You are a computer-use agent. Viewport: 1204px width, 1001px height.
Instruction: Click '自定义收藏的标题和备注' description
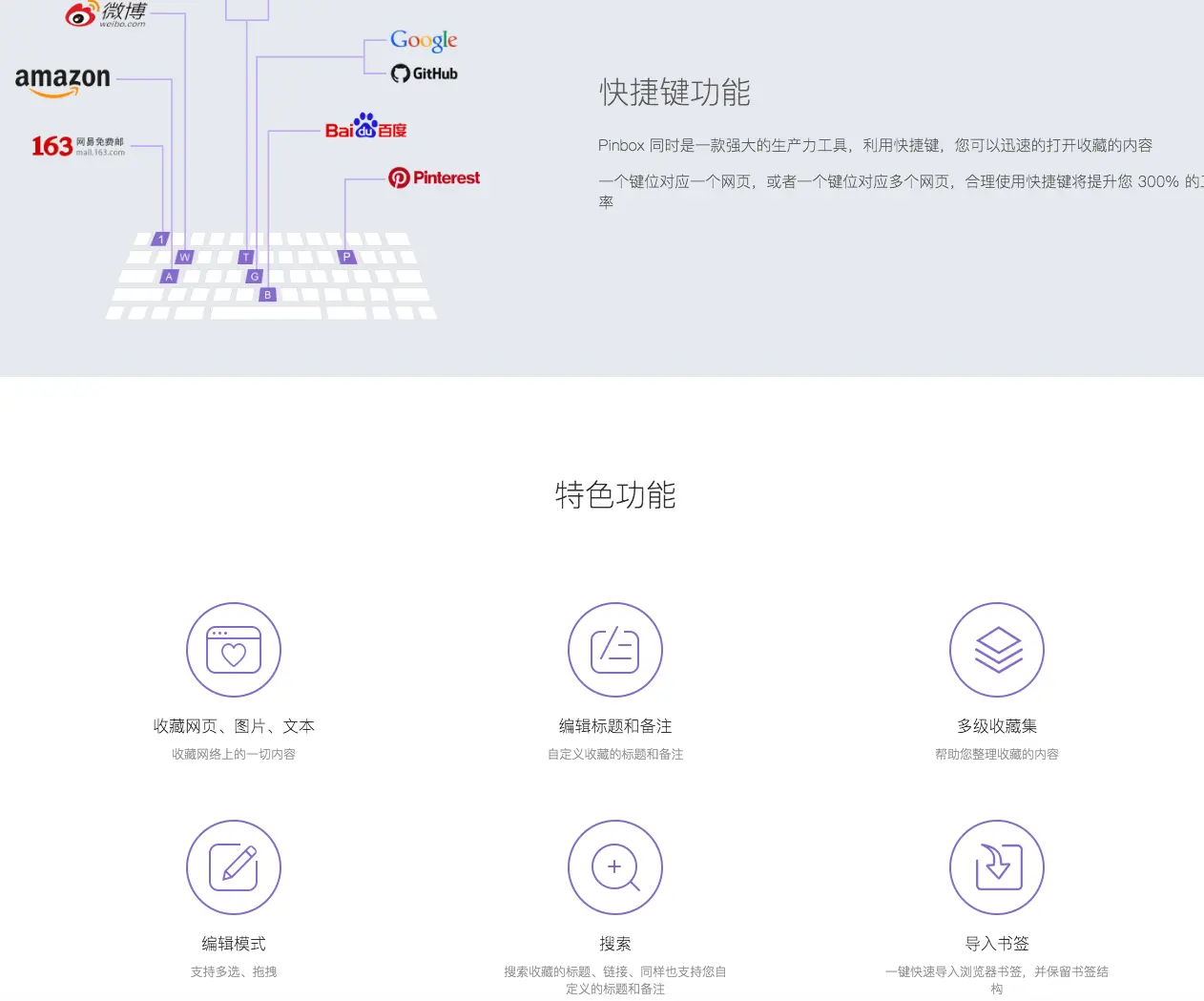(615, 754)
